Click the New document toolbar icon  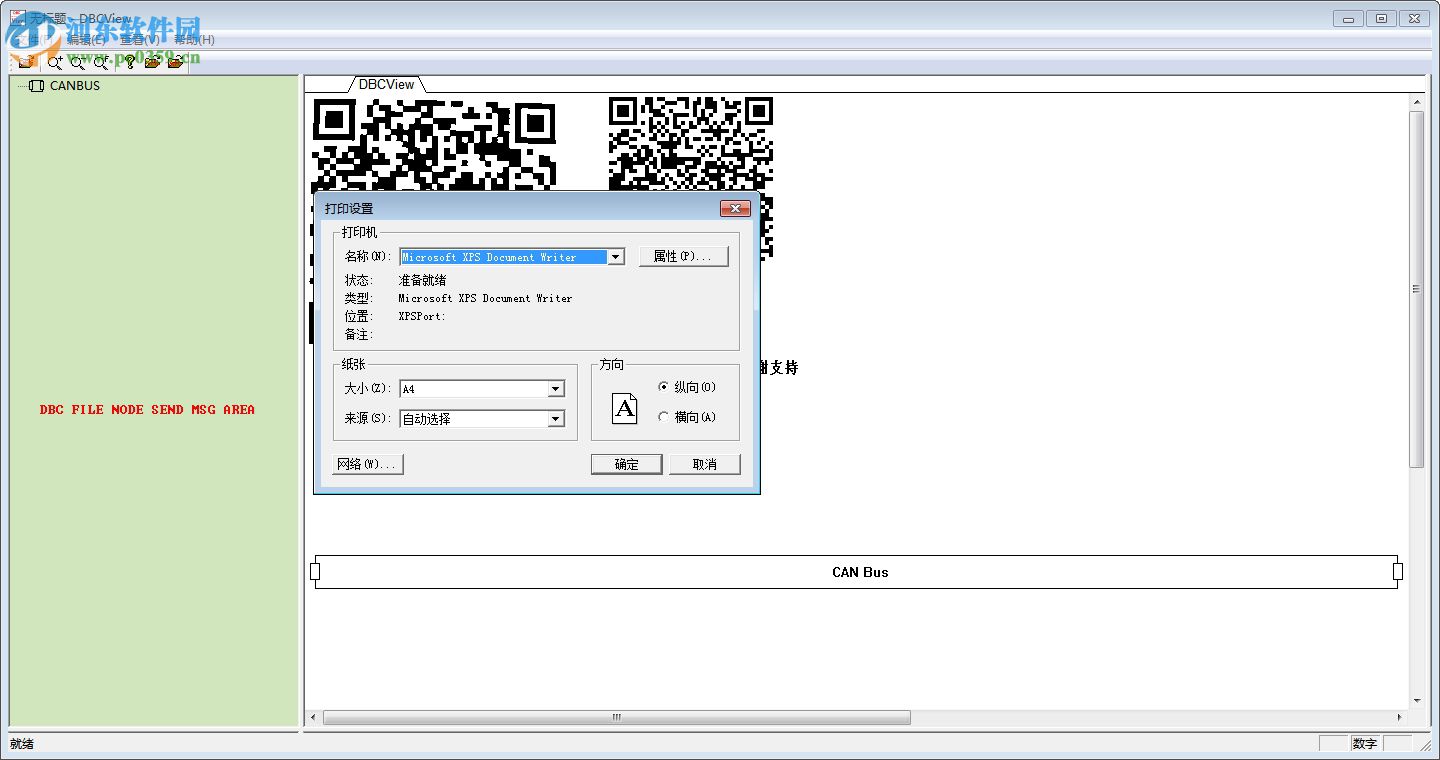pos(27,62)
